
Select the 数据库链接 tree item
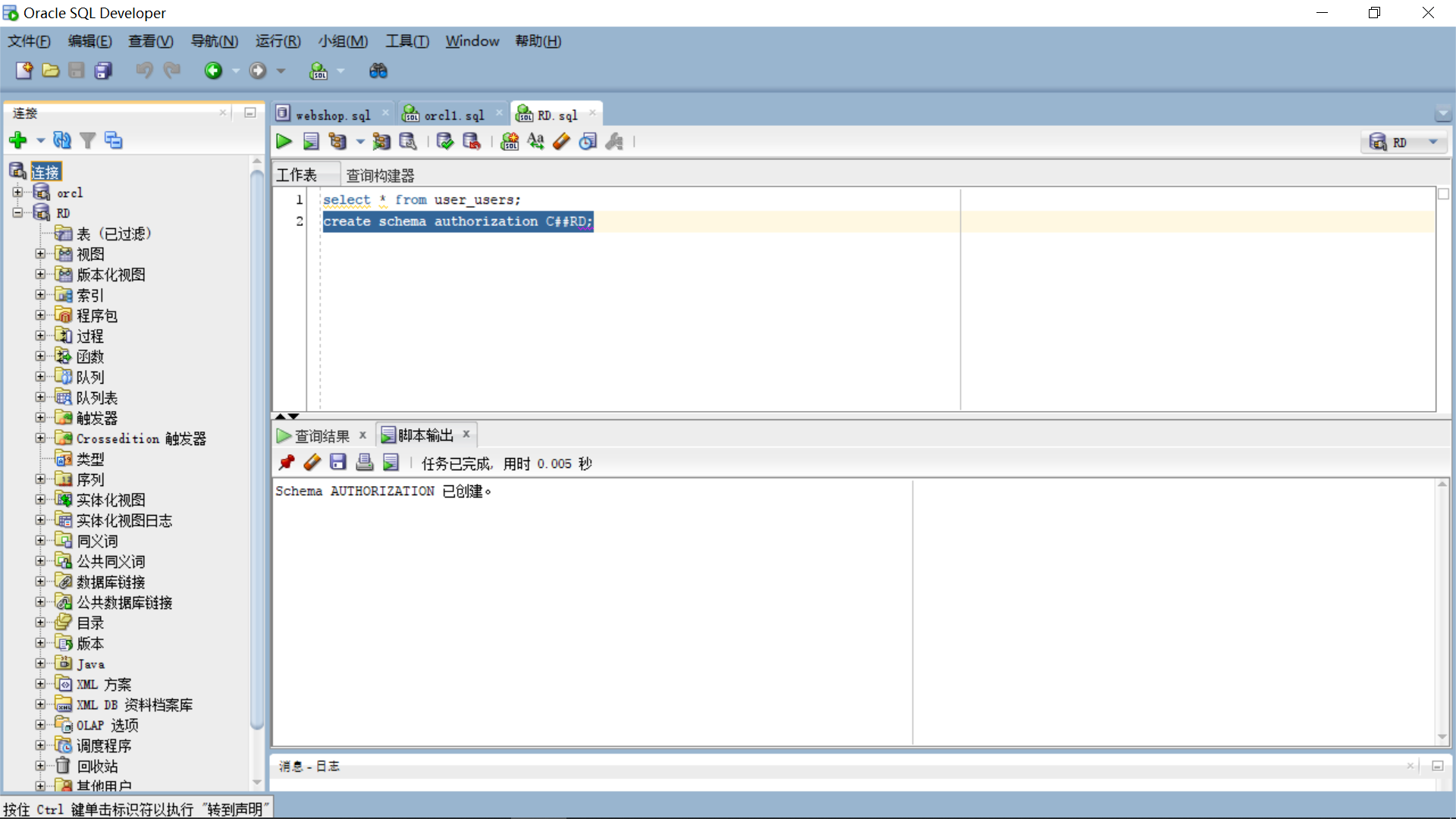[111, 582]
